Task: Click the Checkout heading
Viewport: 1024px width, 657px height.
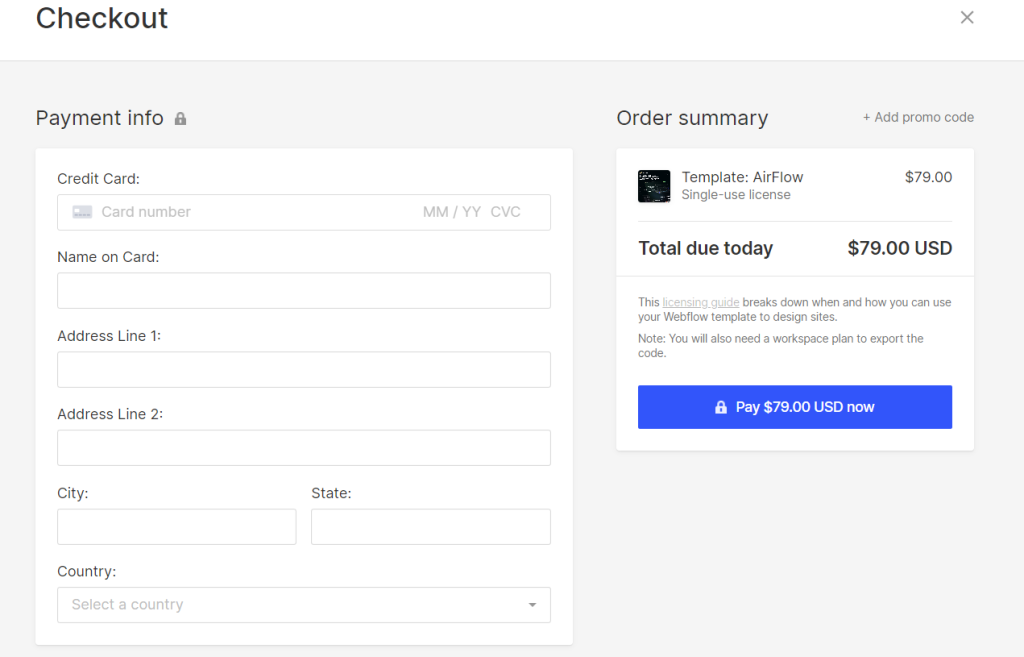Action: [x=101, y=18]
